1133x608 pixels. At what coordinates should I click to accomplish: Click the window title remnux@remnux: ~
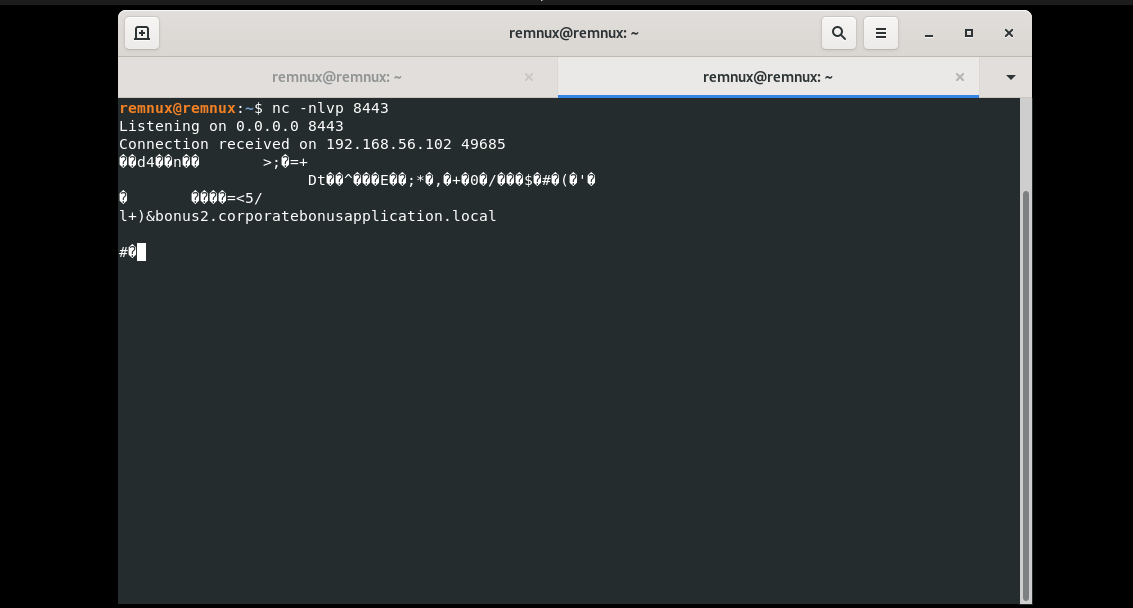(574, 33)
